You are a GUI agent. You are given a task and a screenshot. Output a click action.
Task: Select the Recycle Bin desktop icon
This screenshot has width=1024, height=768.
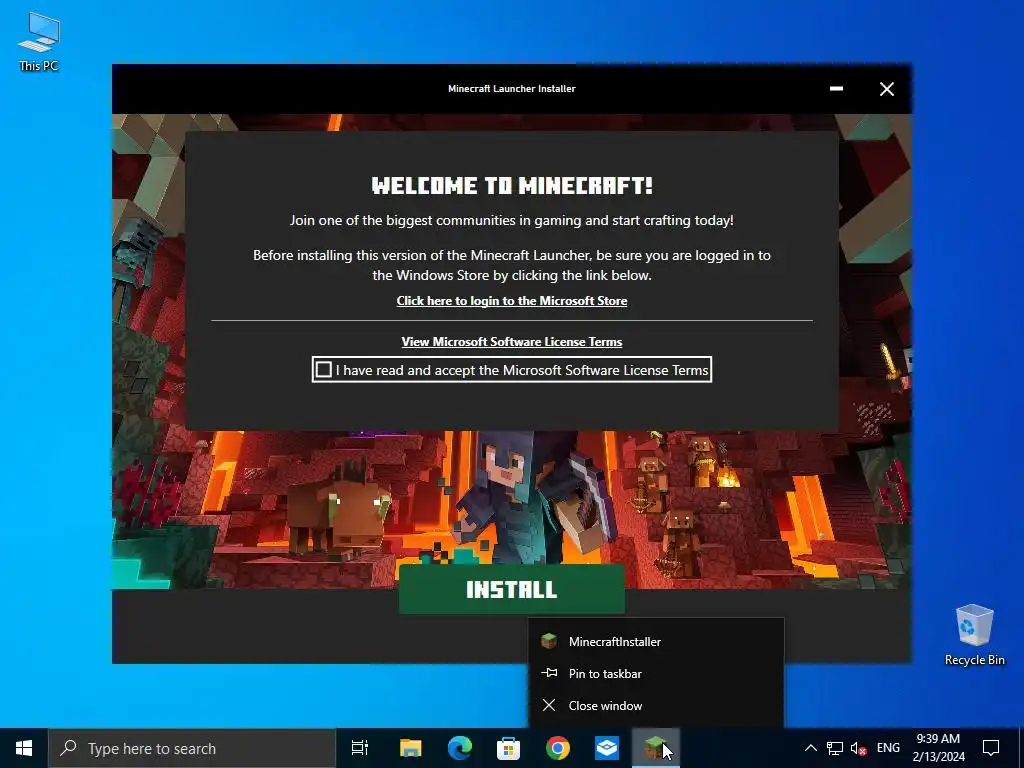974,635
